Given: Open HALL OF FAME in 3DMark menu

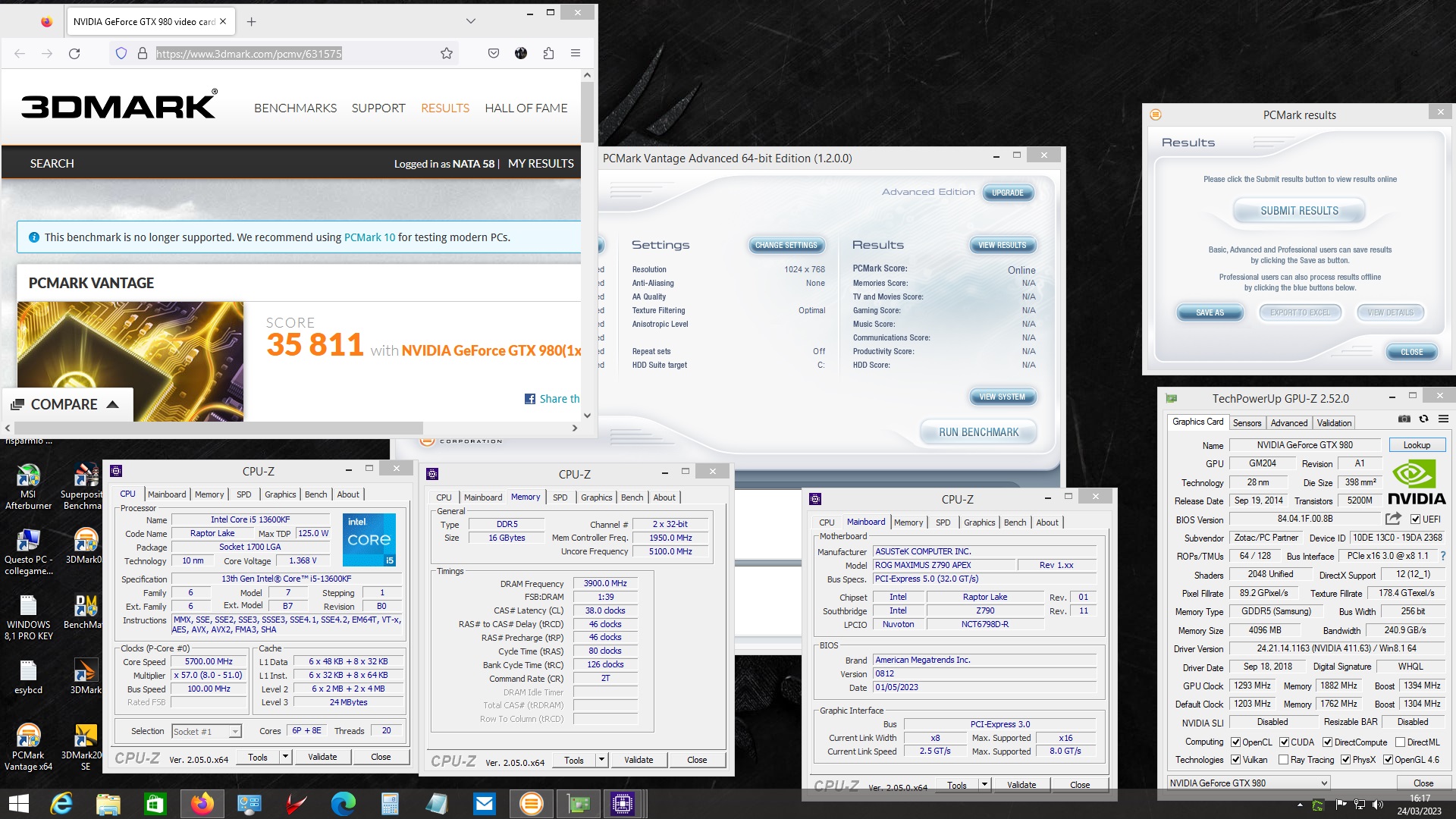Looking at the screenshot, I should [526, 108].
